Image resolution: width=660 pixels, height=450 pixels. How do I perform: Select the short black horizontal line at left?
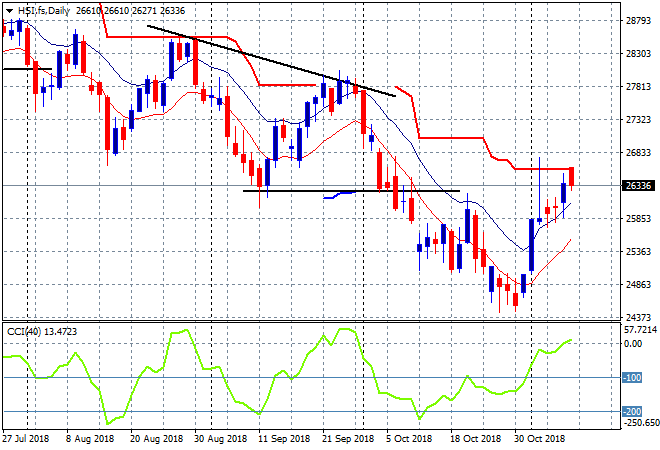coord(27,69)
